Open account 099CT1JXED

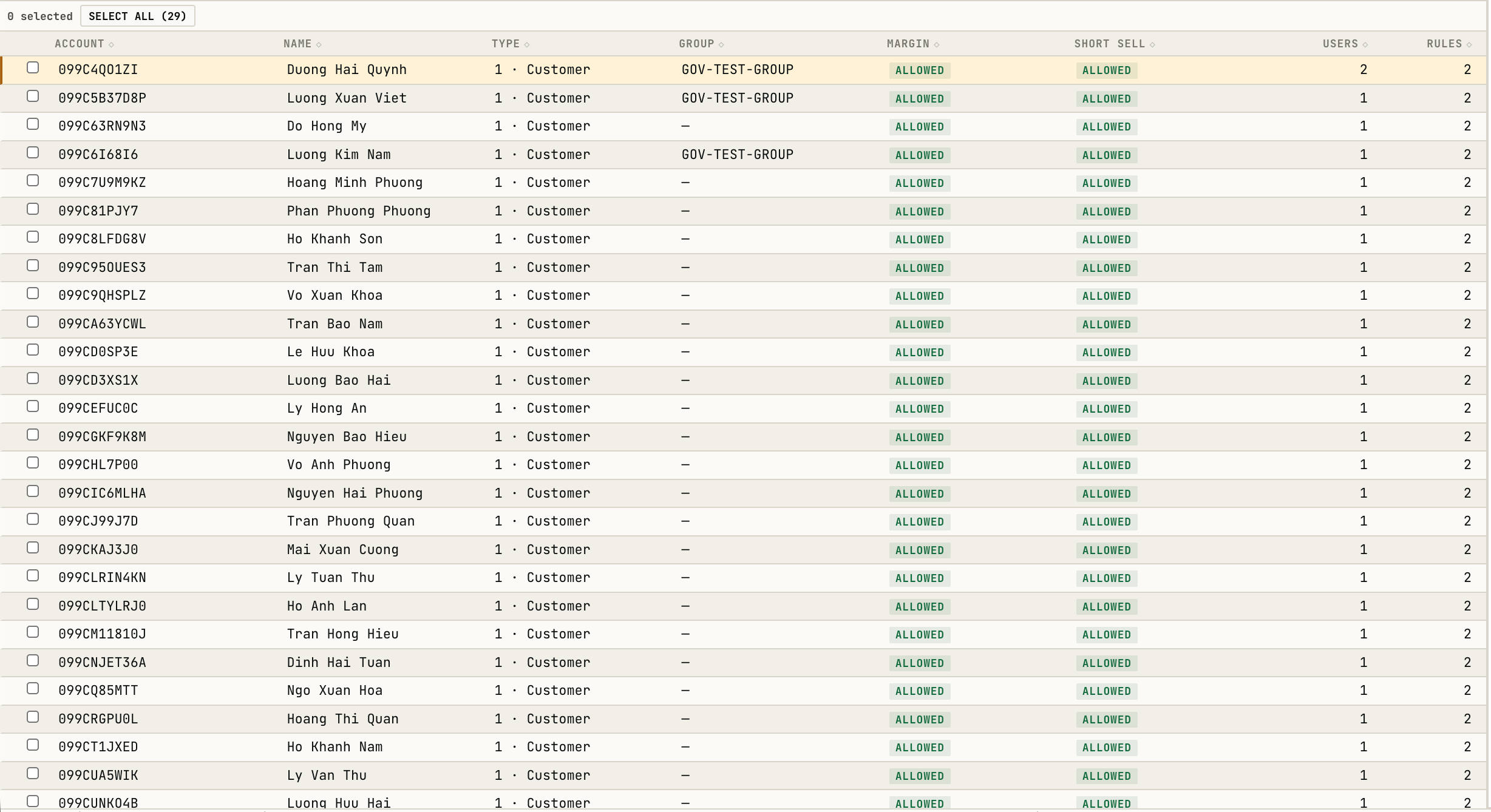point(98,747)
